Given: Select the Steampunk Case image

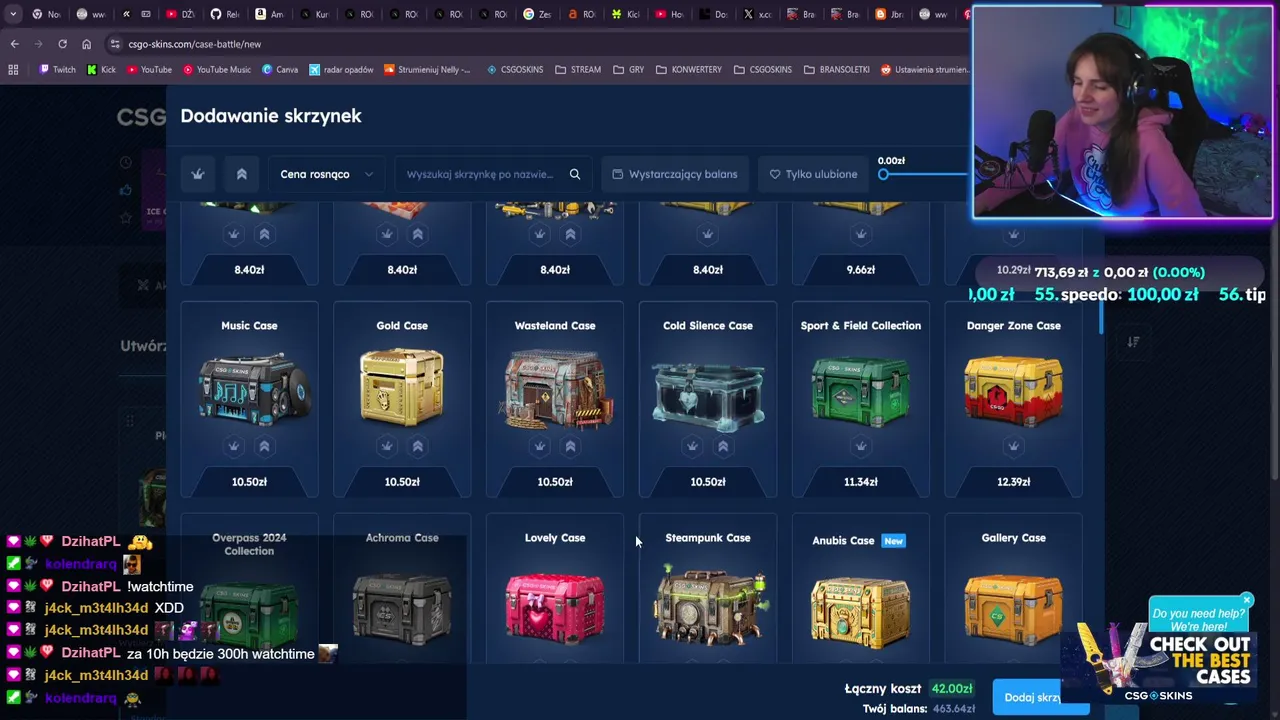Looking at the screenshot, I should click(x=708, y=604).
